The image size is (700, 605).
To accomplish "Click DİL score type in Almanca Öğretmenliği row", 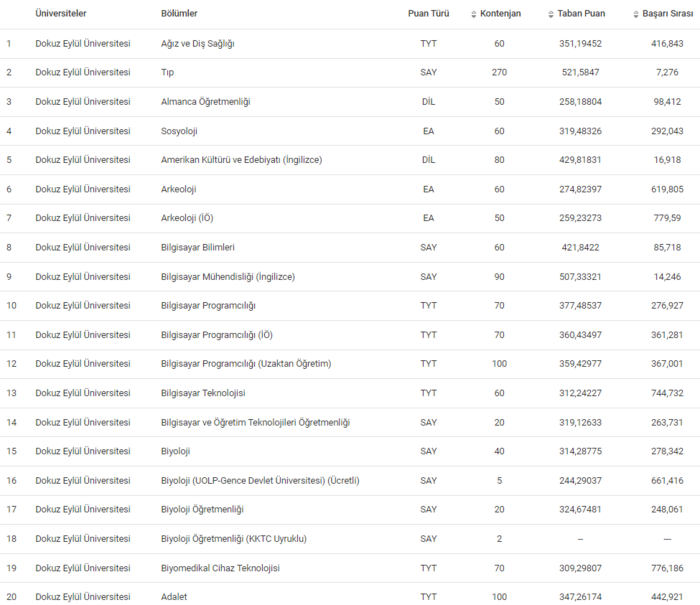I will (x=428, y=102).
